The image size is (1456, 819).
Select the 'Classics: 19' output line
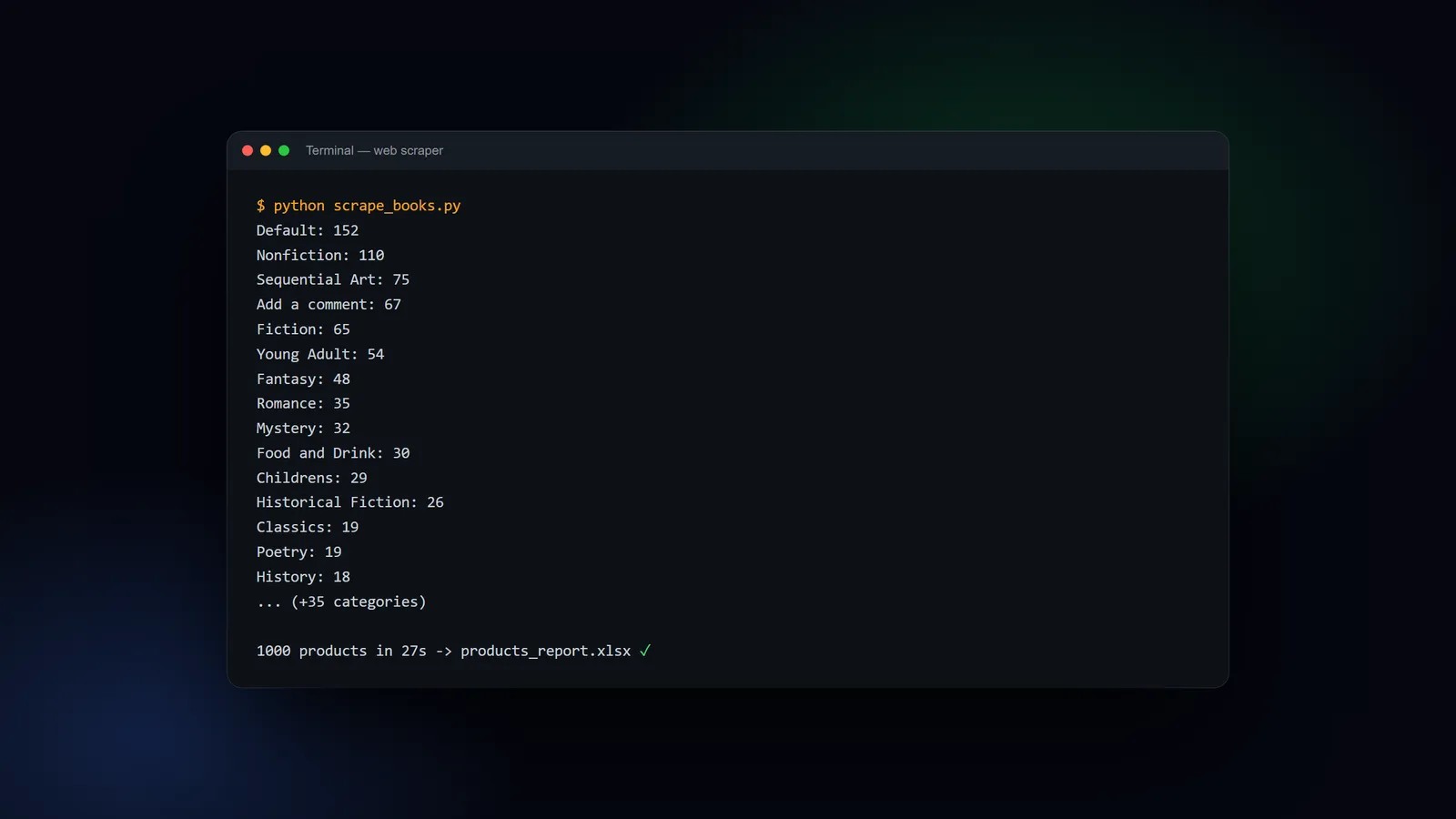point(308,527)
